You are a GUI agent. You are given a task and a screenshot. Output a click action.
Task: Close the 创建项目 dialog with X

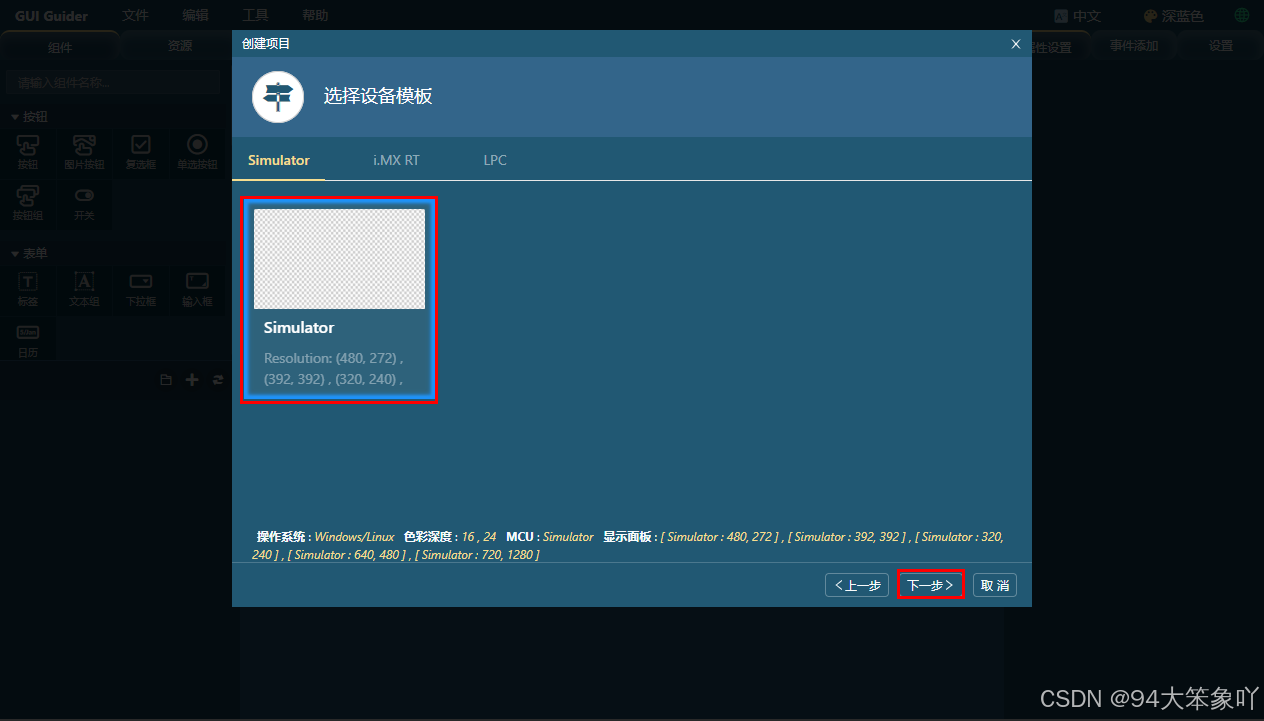(1016, 44)
